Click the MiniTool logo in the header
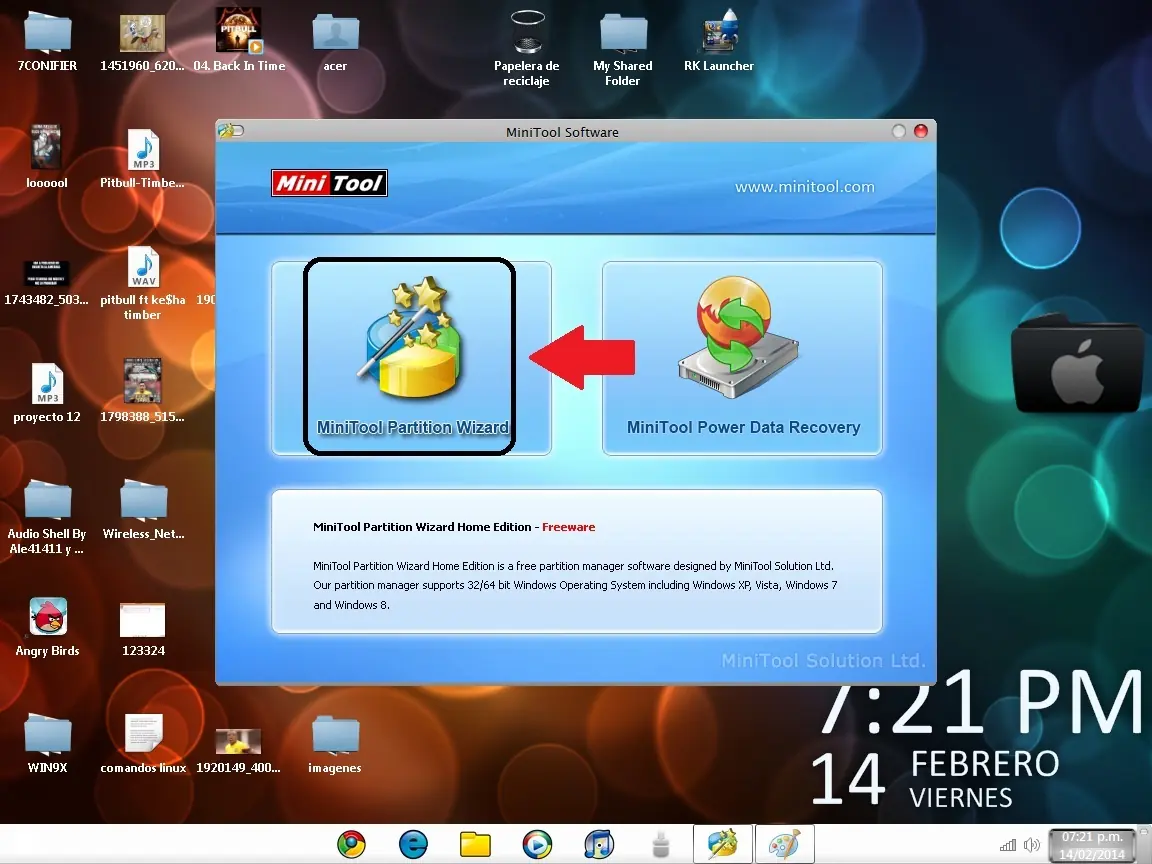The image size is (1152, 864). (329, 183)
